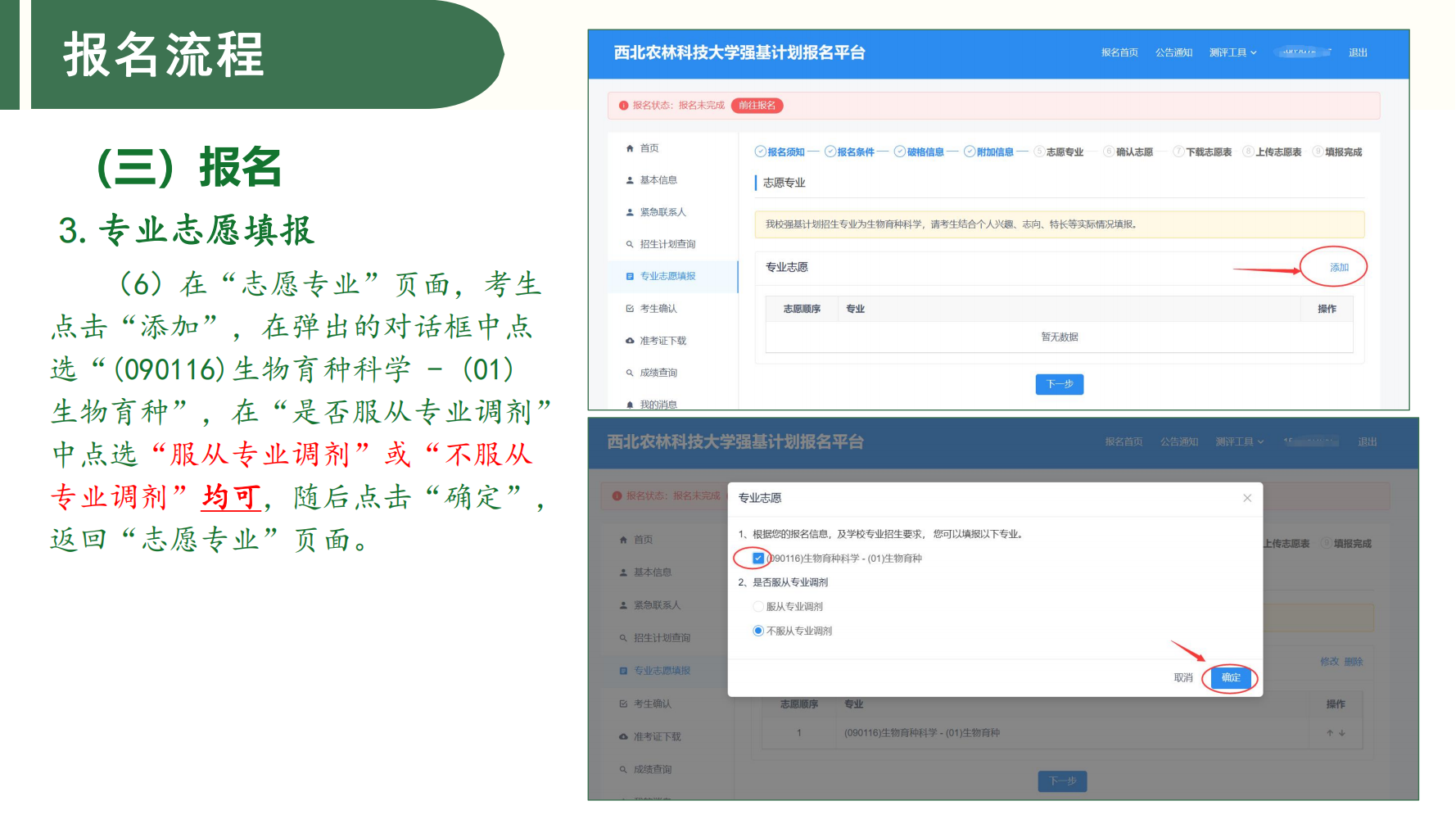Close the 专业志愿 dialog with the X icon
The width and height of the screenshot is (1456, 819).
1246,498
